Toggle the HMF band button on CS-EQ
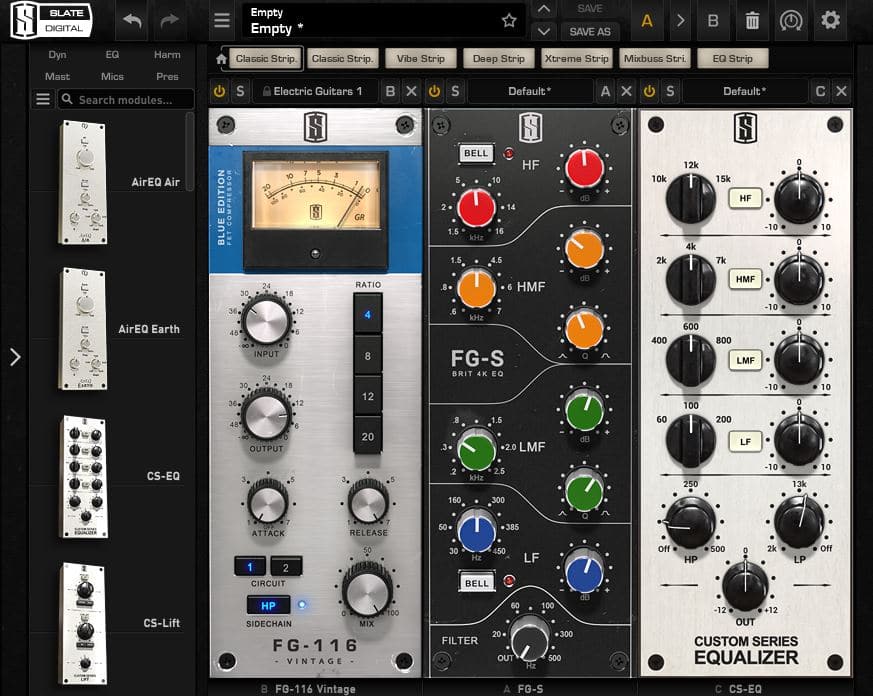 pos(745,279)
